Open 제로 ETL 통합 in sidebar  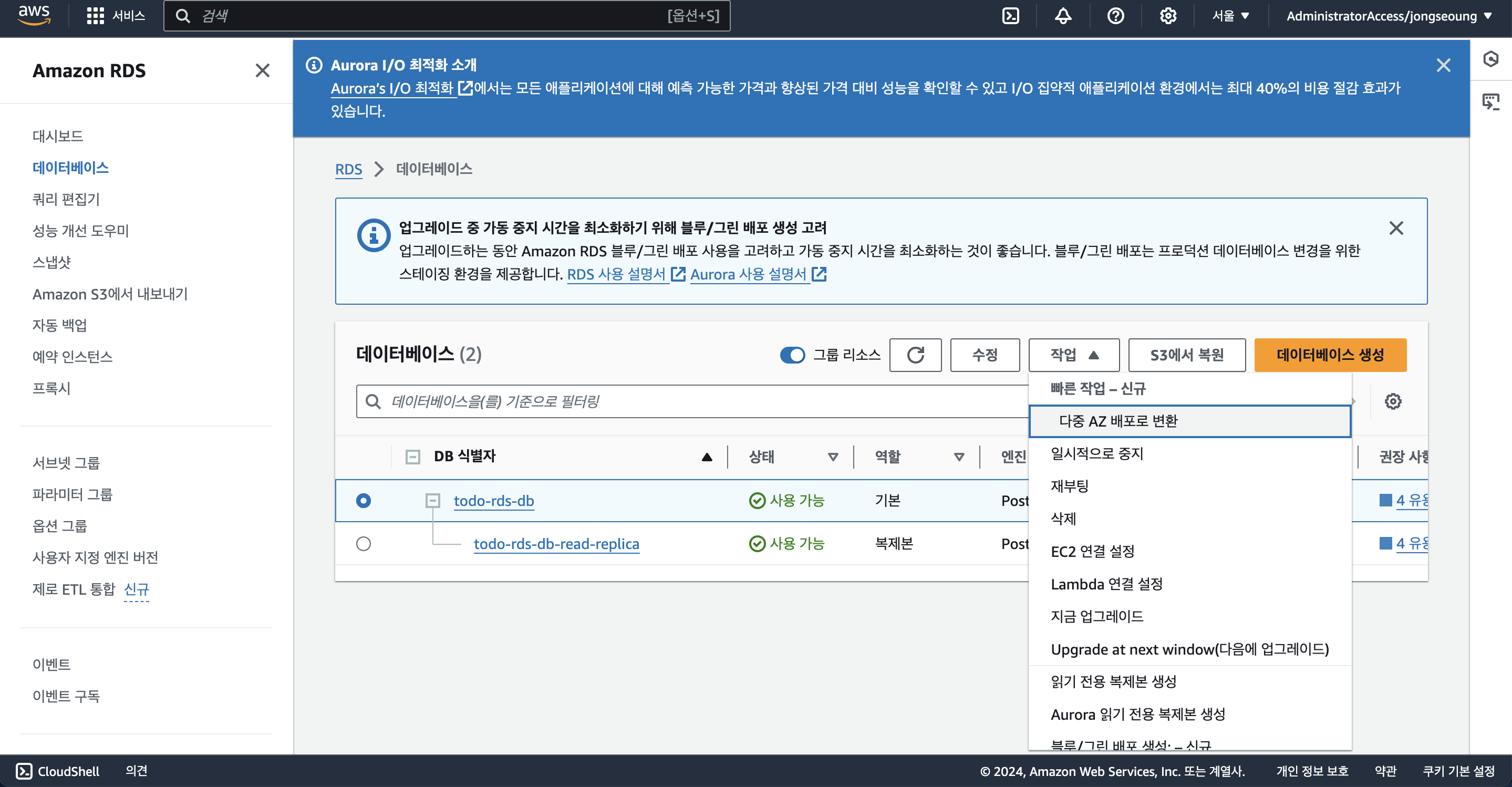(x=74, y=589)
